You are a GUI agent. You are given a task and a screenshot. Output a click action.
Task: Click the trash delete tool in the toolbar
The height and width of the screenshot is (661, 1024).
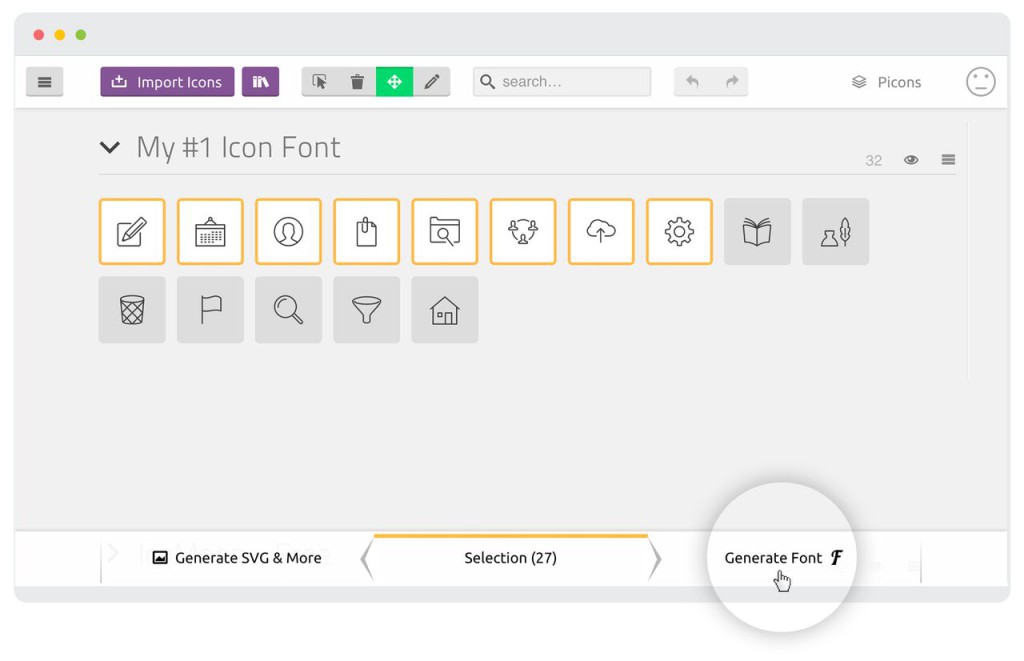pyautogui.click(x=357, y=82)
